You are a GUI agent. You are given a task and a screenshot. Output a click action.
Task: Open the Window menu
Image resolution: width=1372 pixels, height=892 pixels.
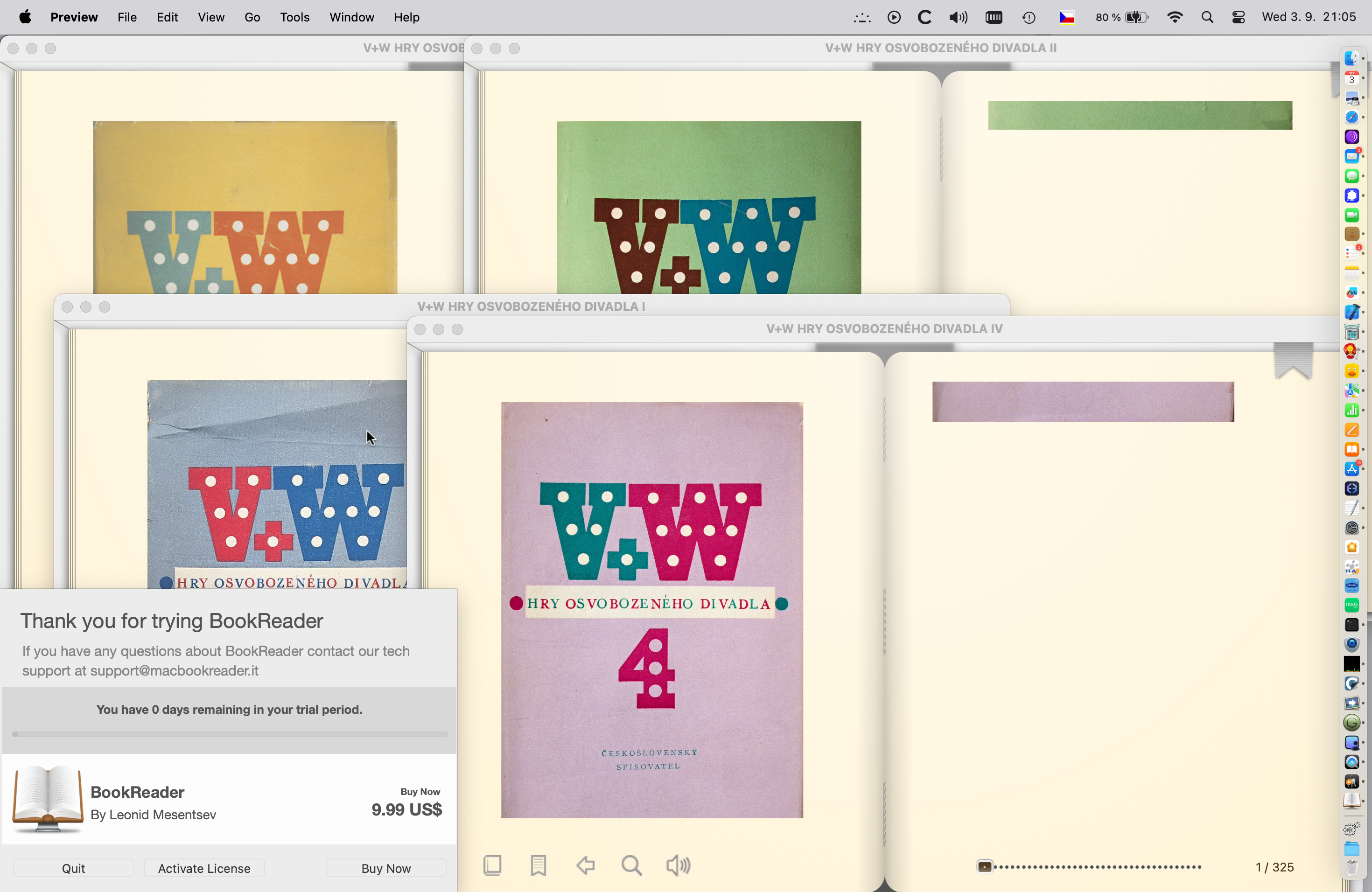pyautogui.click(x=352, y=17)
